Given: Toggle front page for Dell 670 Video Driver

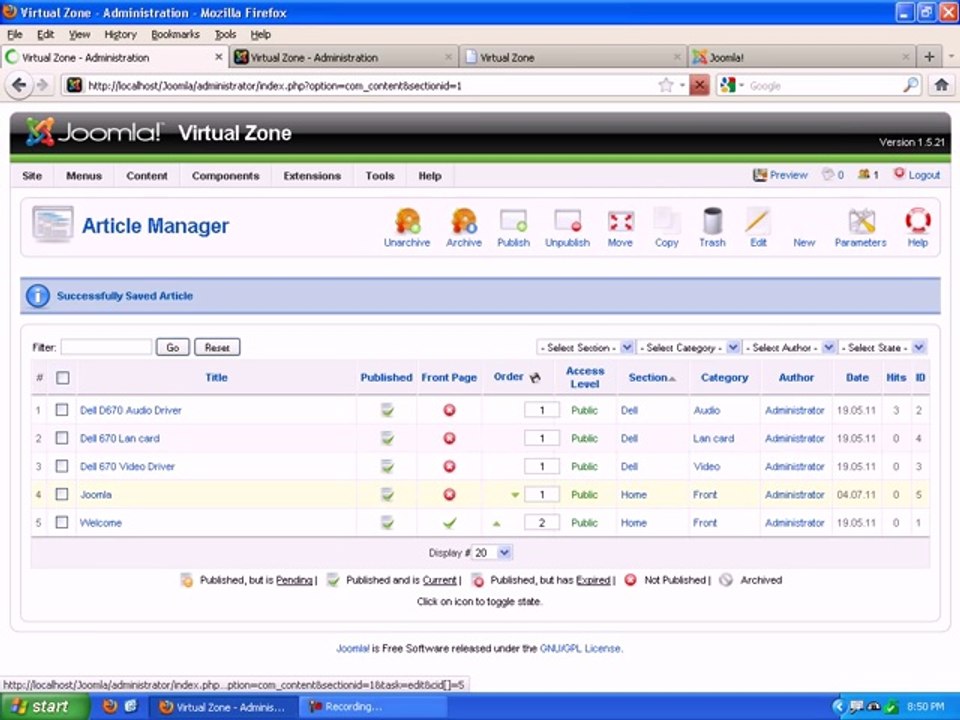Looking at the screenshot, I should click(449, 467).
